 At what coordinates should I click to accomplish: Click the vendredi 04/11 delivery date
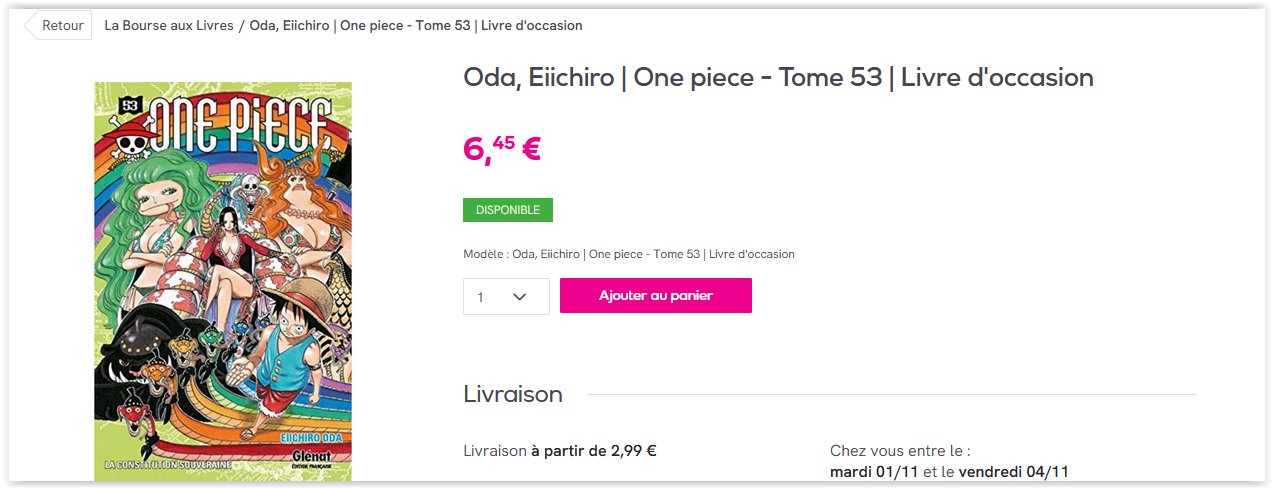tap(1014, 471)
